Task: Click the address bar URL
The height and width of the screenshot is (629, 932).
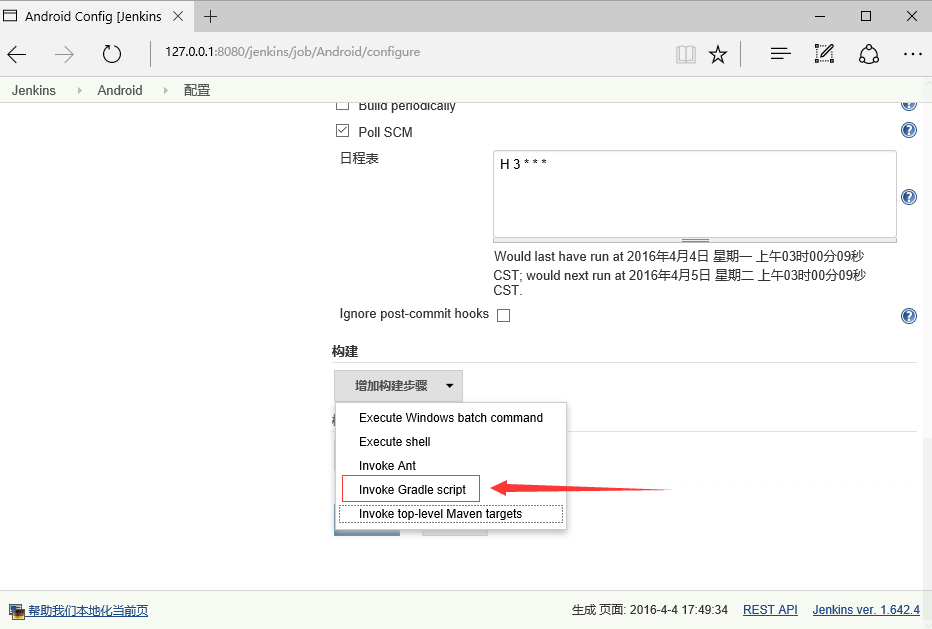Action: coord(292,52)
